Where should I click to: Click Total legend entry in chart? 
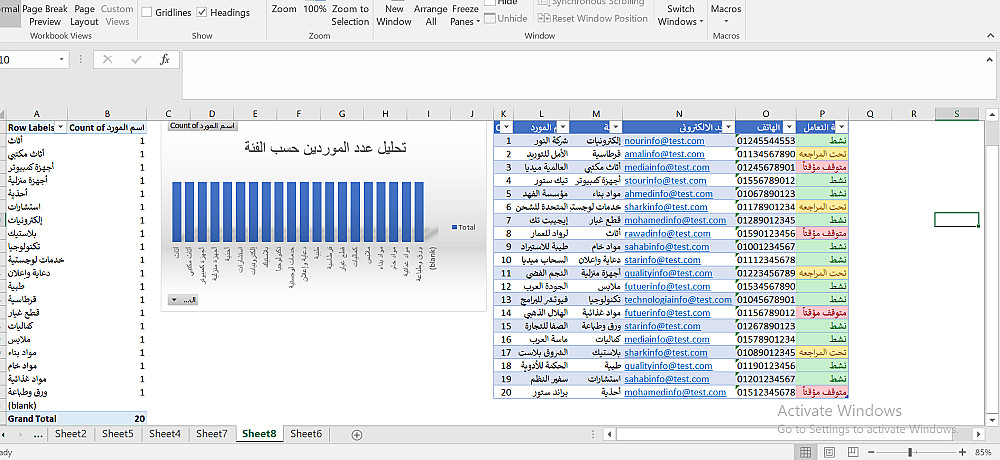(464, 227)
